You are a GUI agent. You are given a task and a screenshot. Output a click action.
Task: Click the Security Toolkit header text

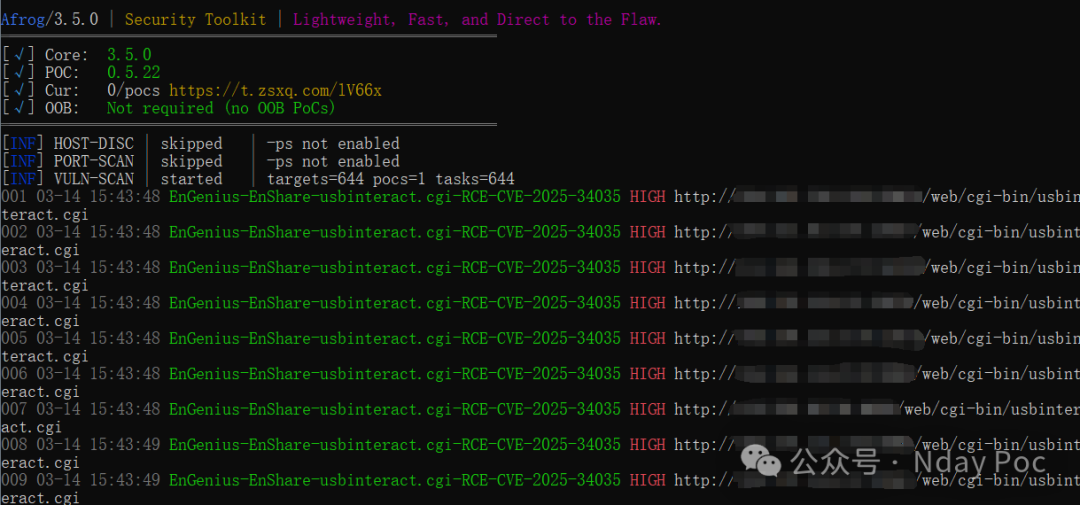click(195, 19)
